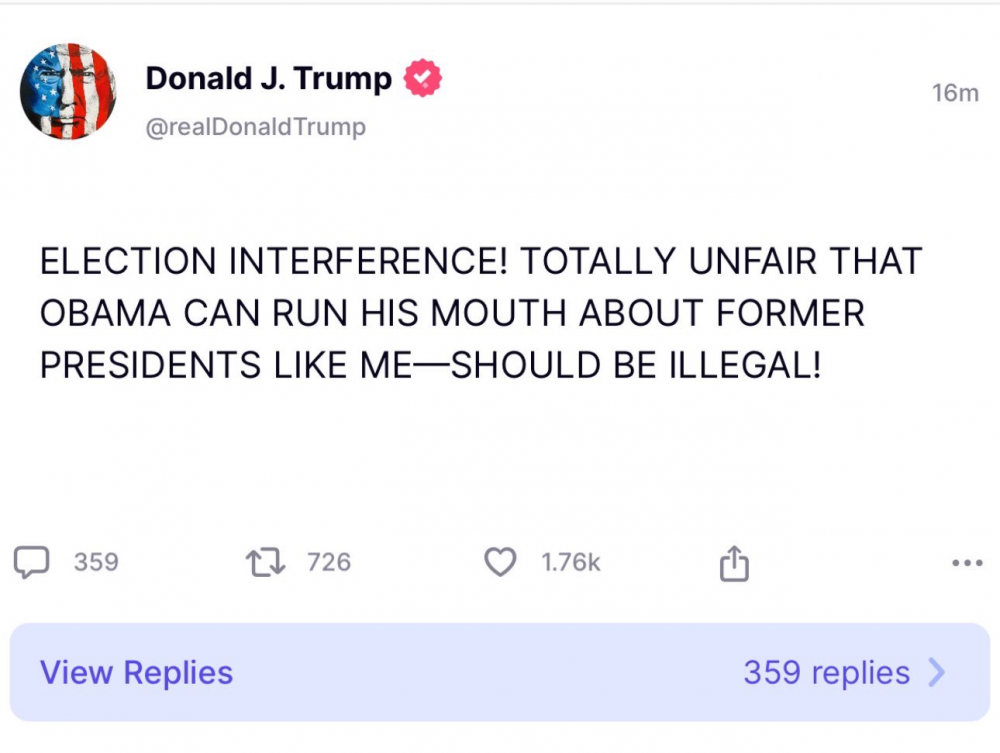Open the share icon for this post
The width and height of the screenshot is (1000, 753).
click(734, 564)
